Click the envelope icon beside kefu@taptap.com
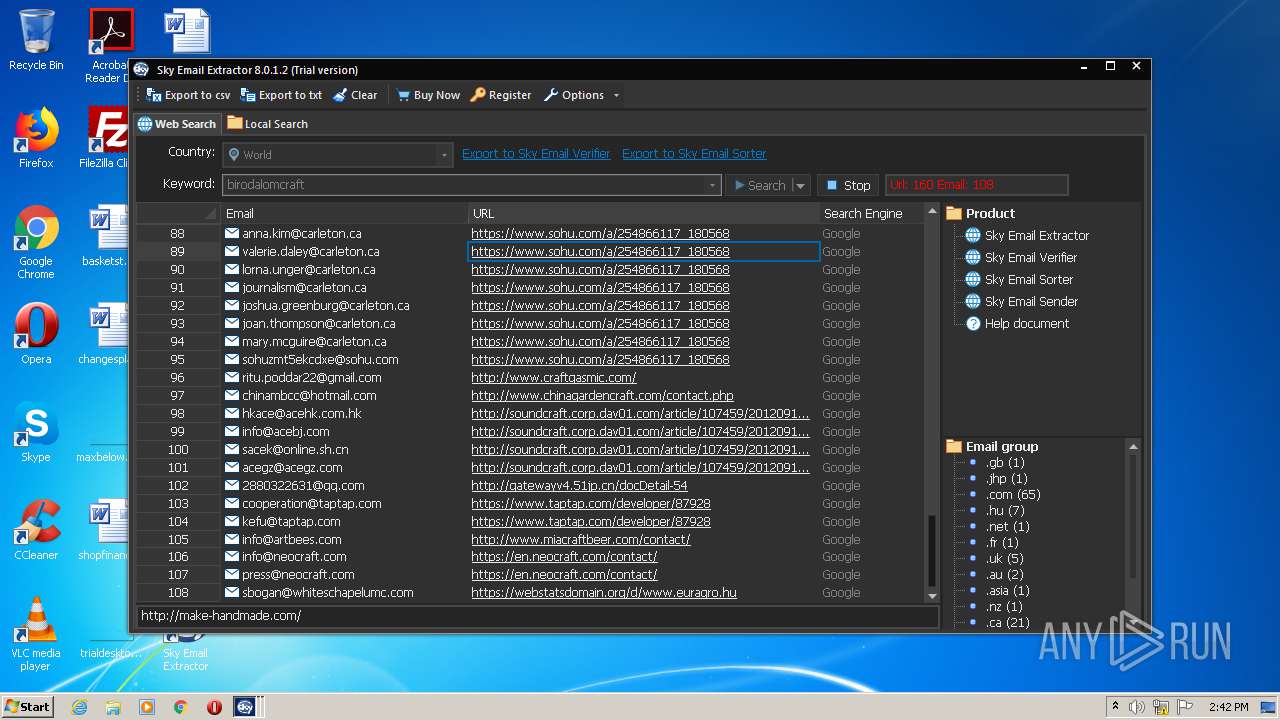 tap(232, 522)
